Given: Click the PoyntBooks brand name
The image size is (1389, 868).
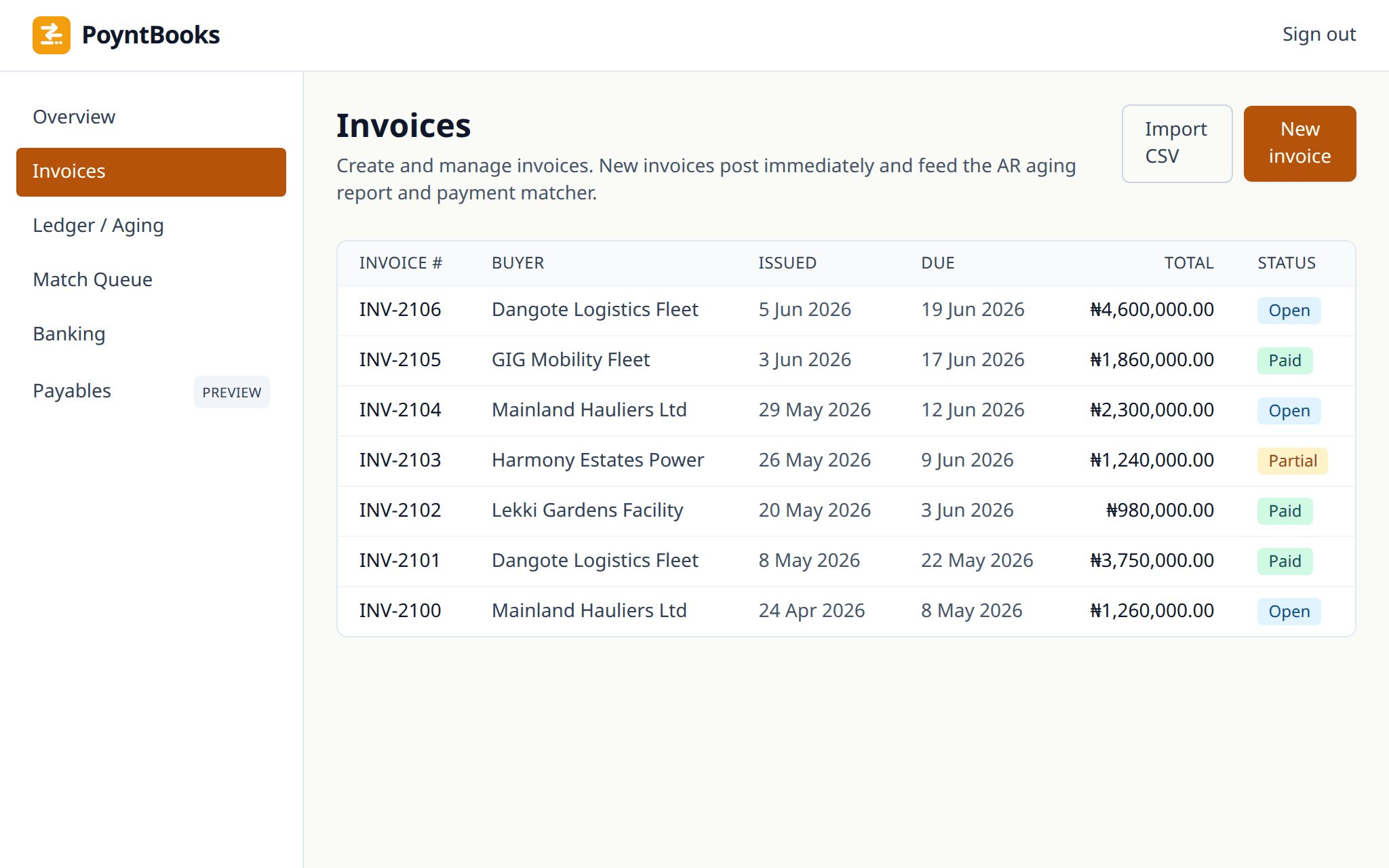Looking at the screenshot, I should pyautogui.click(x=151, y=35).
